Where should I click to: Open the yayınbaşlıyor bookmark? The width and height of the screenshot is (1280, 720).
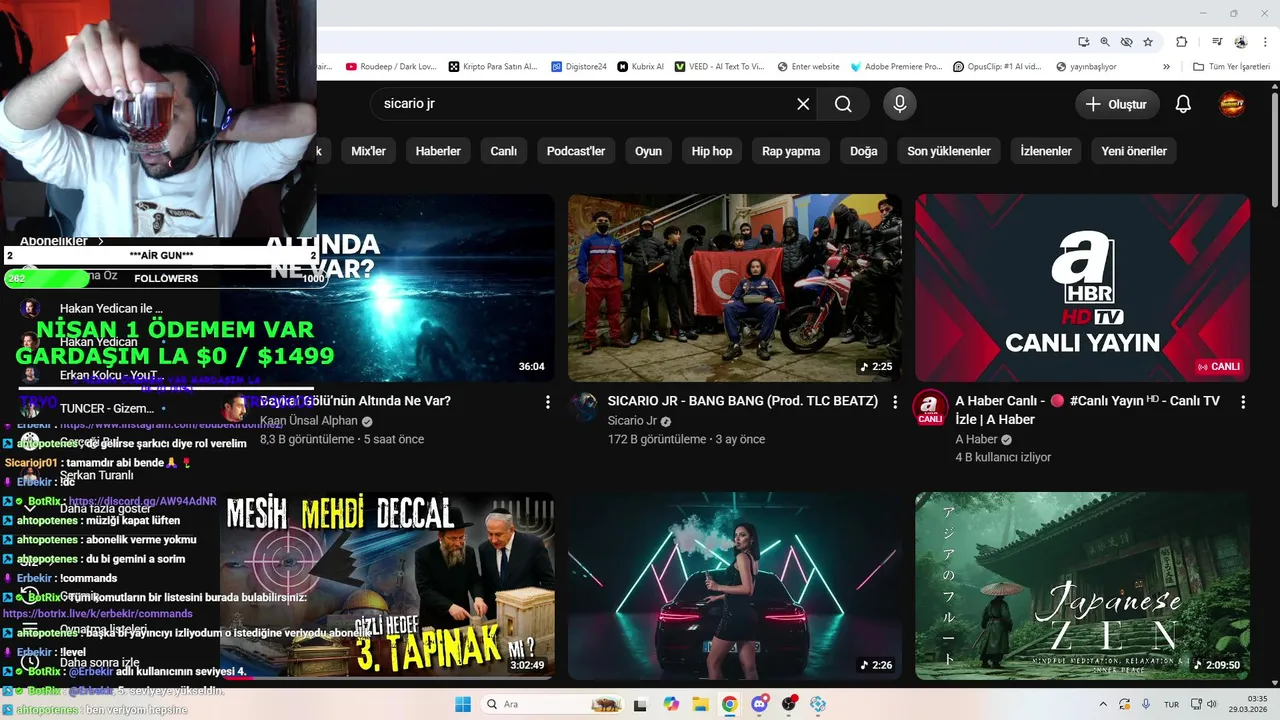tap(1086, 67)
